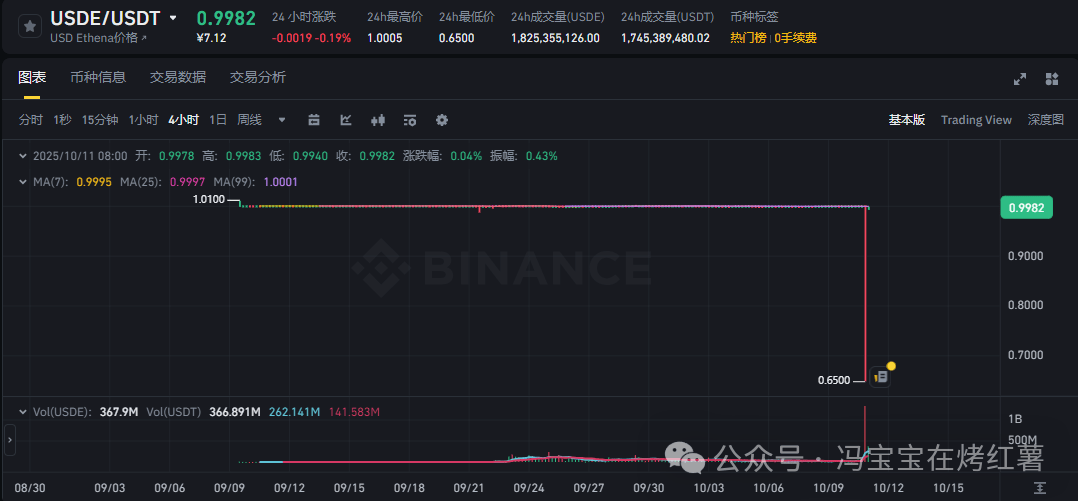
Task: Expand more time interval options
Action: tap(282, 120)
